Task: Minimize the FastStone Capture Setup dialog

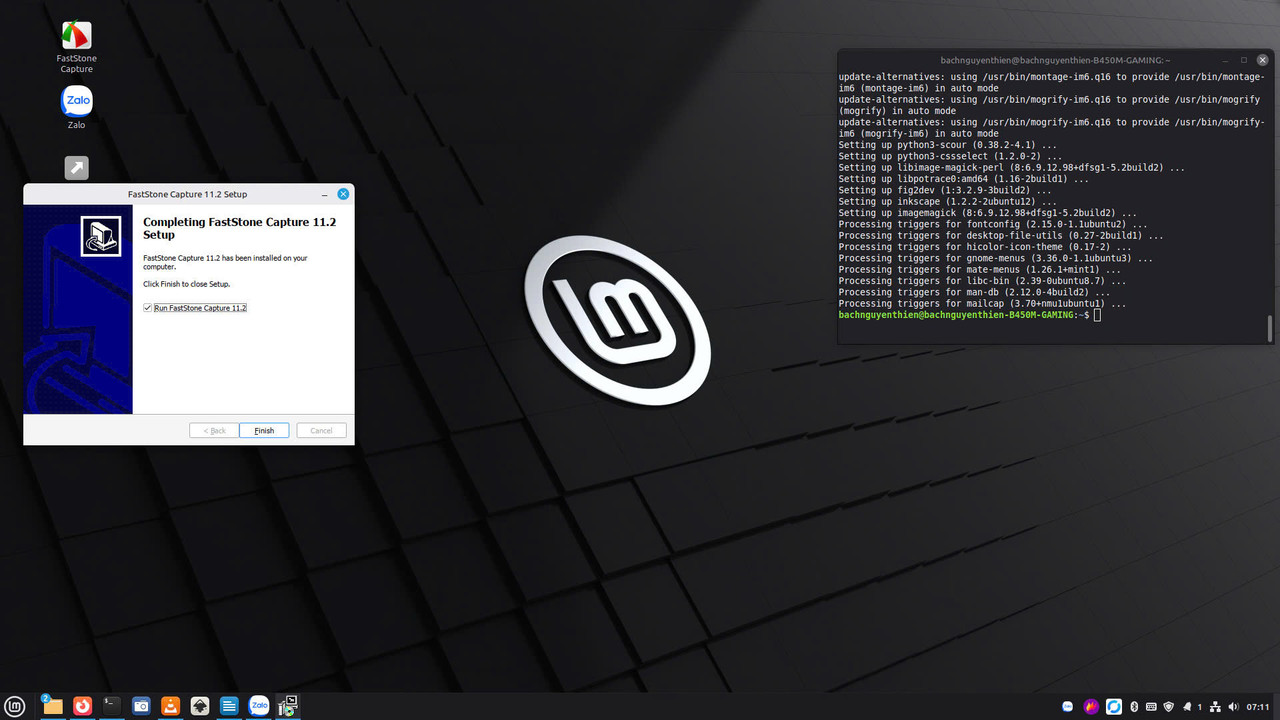Action: point(324,194)
